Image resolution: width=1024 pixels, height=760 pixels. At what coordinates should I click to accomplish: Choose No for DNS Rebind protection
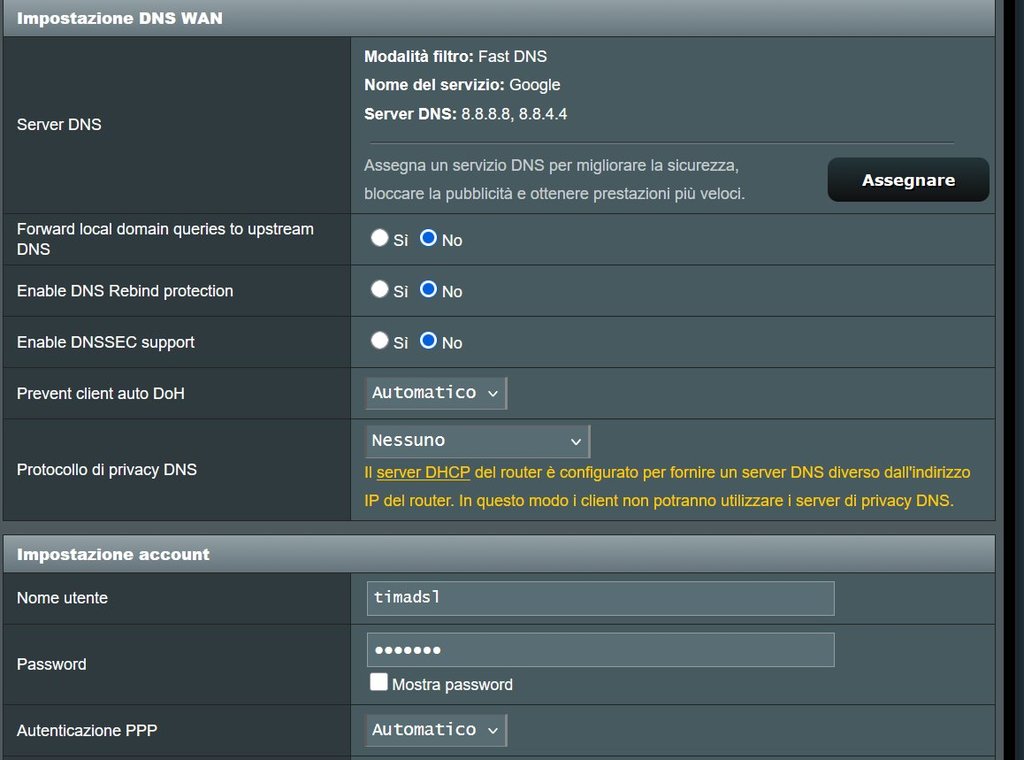(429, 289)
